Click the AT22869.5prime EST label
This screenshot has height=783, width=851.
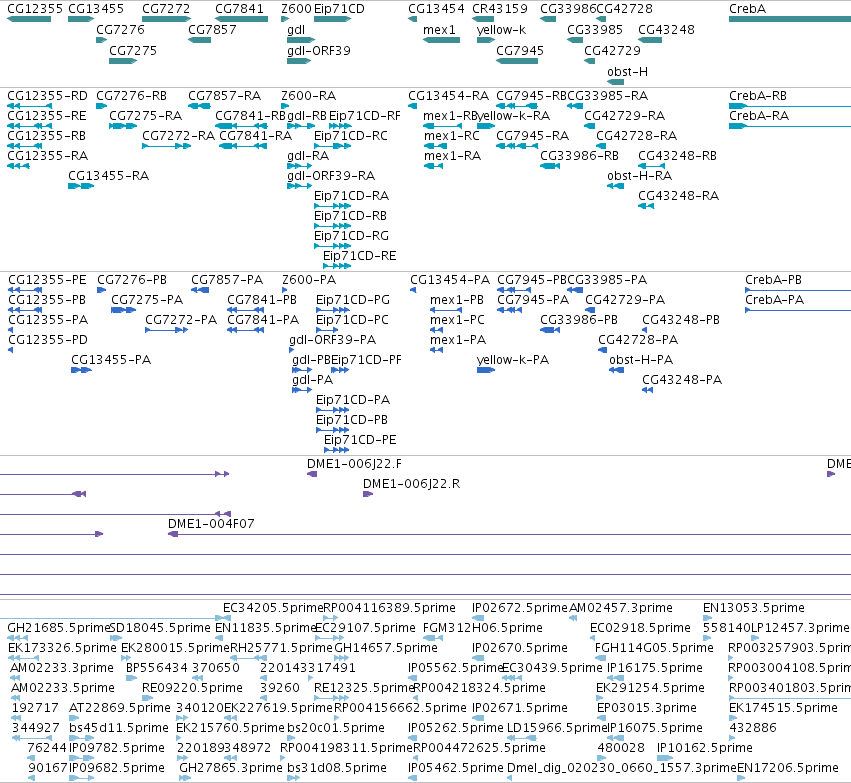[119, 708]
